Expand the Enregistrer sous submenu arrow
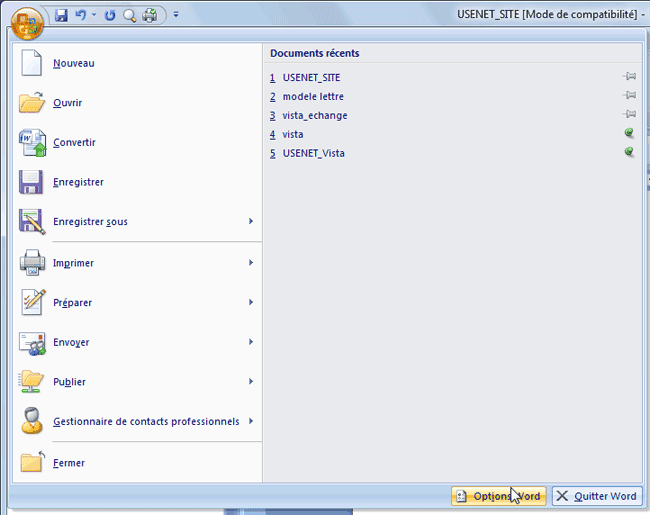The image size is (650, 515). pyautogui.click(x=251, y=221)
